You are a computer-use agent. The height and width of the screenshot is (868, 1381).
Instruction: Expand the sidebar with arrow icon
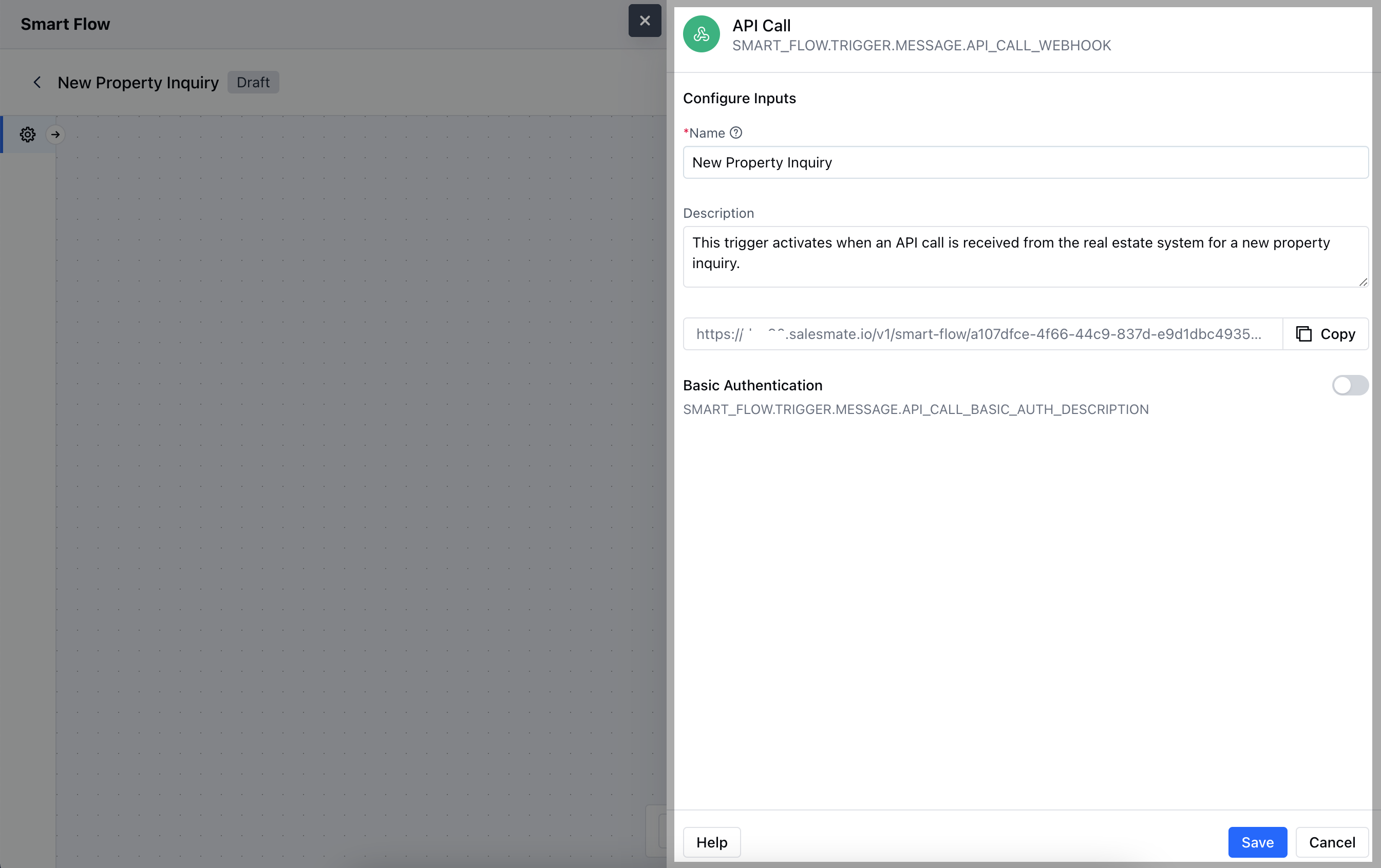click(55, 134)
